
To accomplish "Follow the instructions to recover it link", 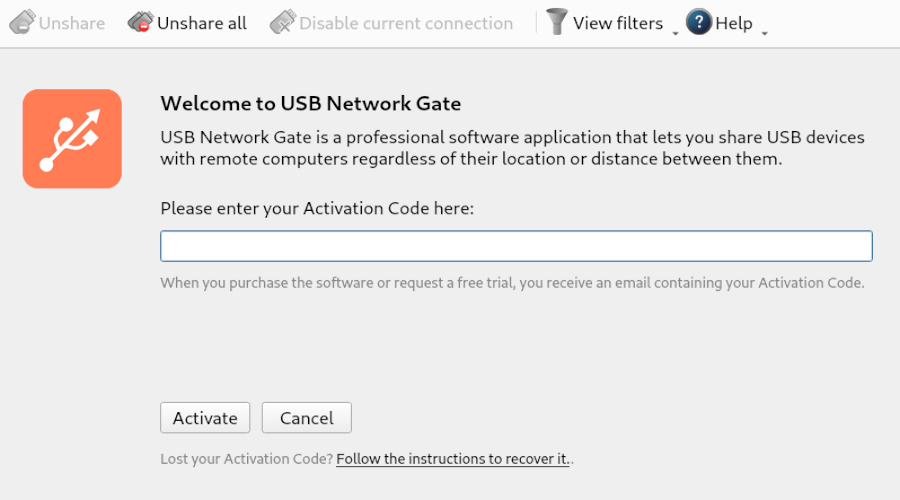I will [452, 459].
